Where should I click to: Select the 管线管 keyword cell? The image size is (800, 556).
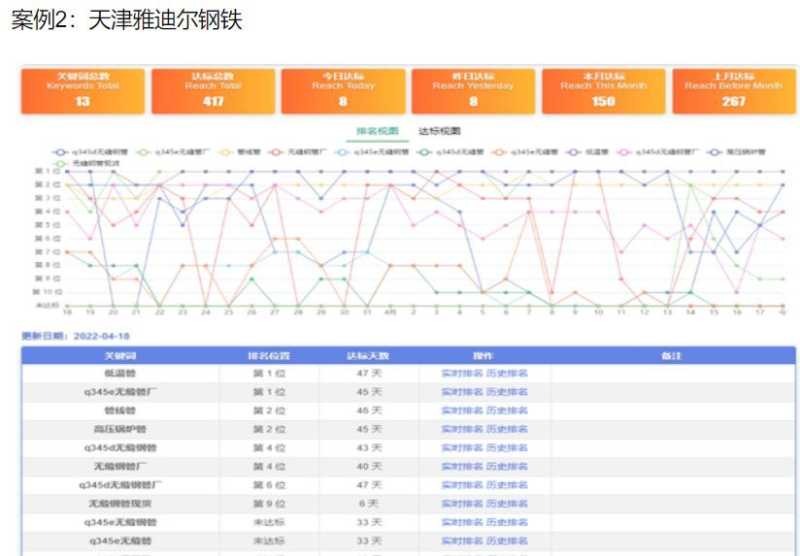[x=120, y=411]
